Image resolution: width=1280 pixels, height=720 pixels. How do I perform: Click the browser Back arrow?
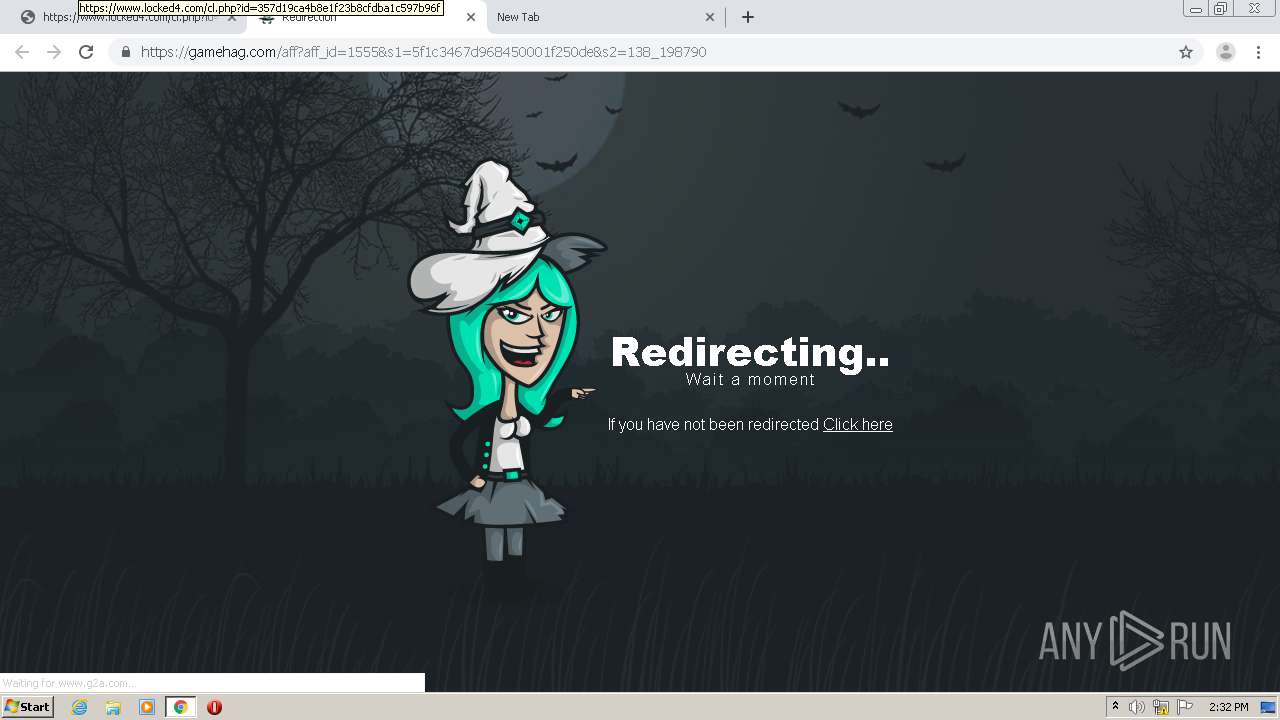[22, 52]
